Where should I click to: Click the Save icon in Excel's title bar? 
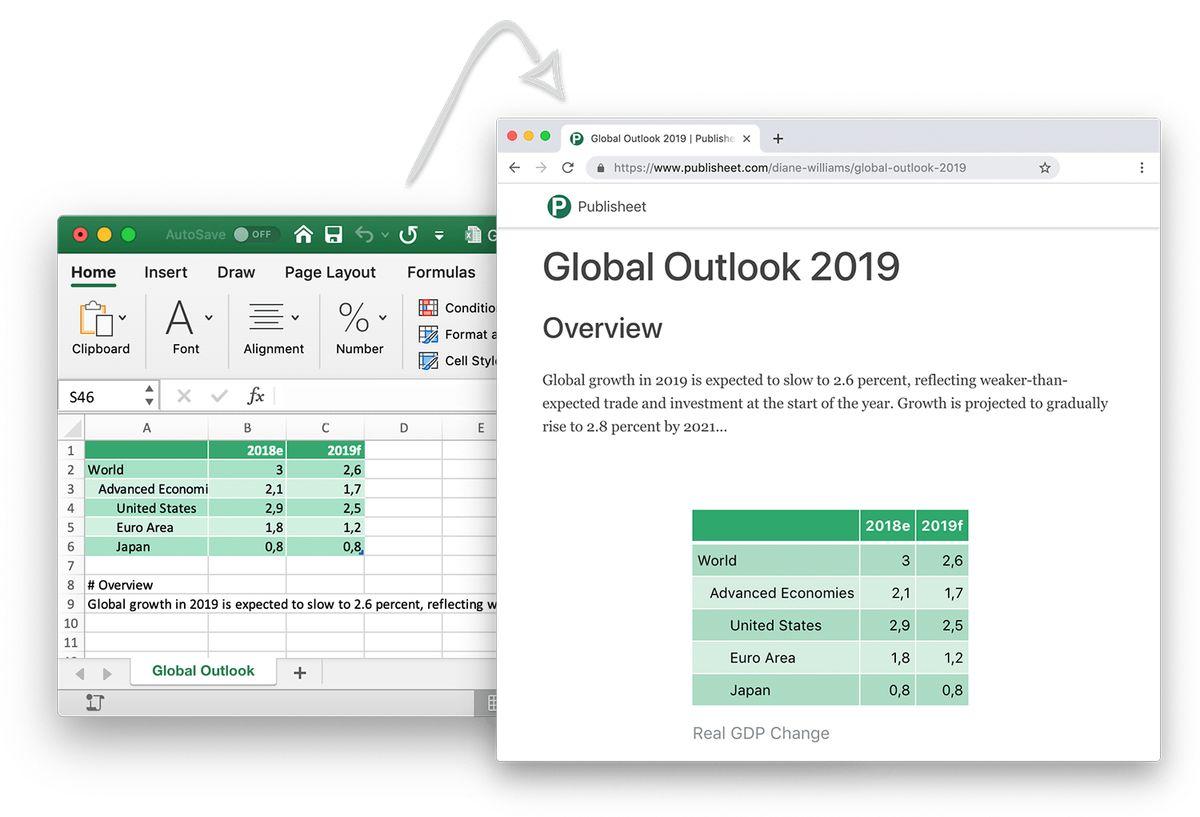tap(334, 234)
